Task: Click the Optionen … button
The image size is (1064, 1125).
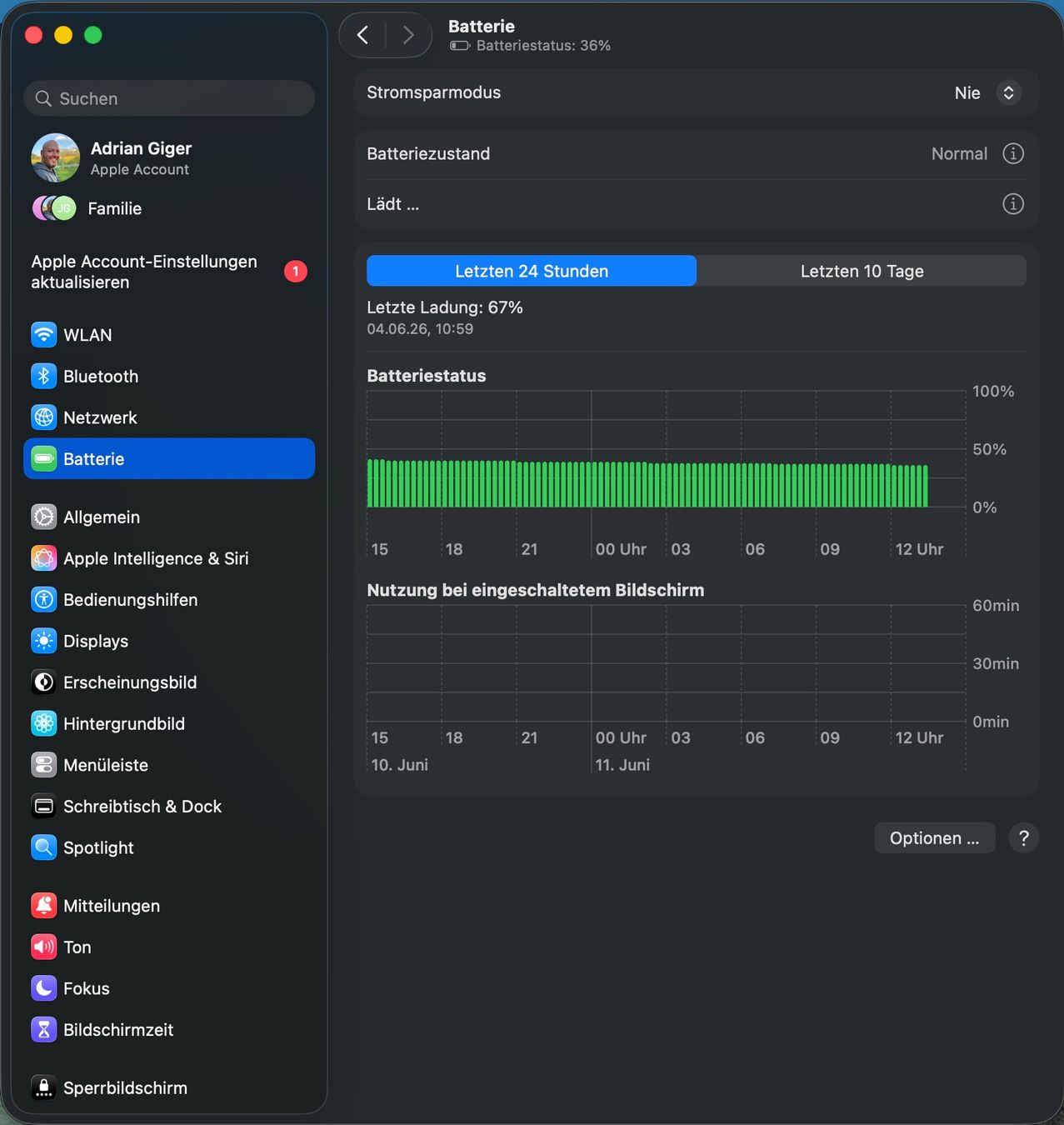Action: [934, 838]
